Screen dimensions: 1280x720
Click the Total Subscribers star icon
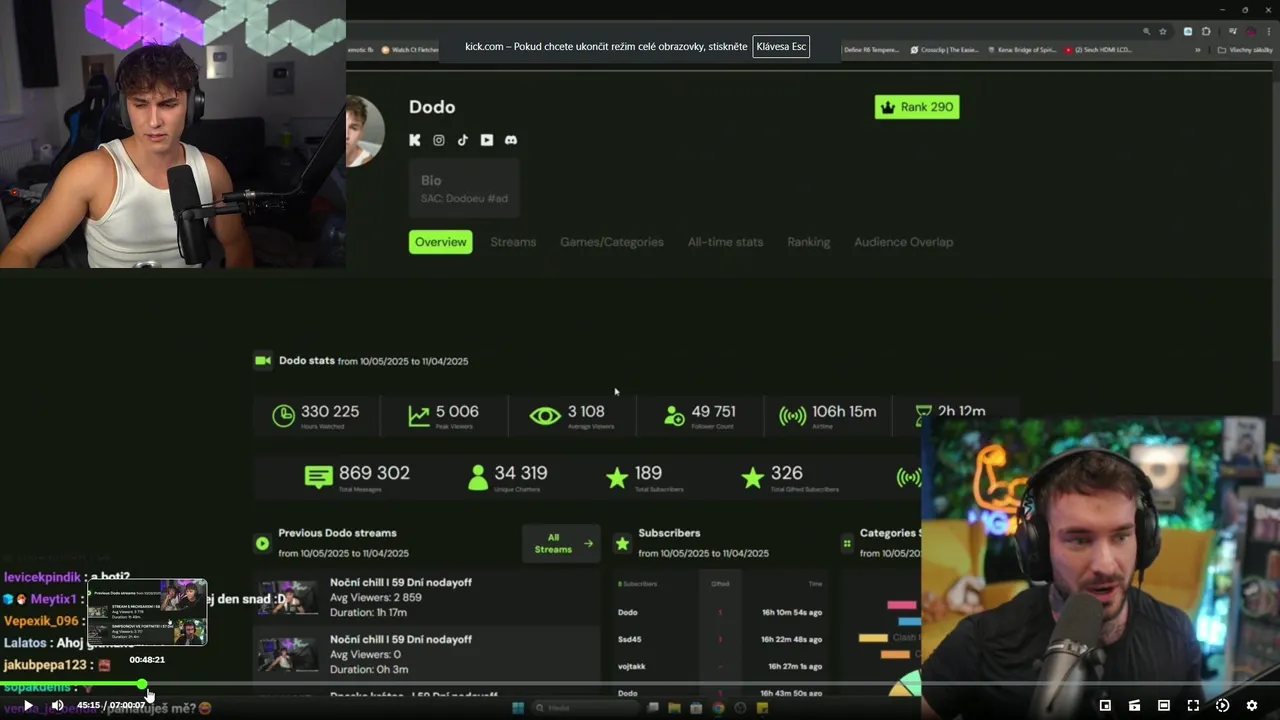click(617, 478)
